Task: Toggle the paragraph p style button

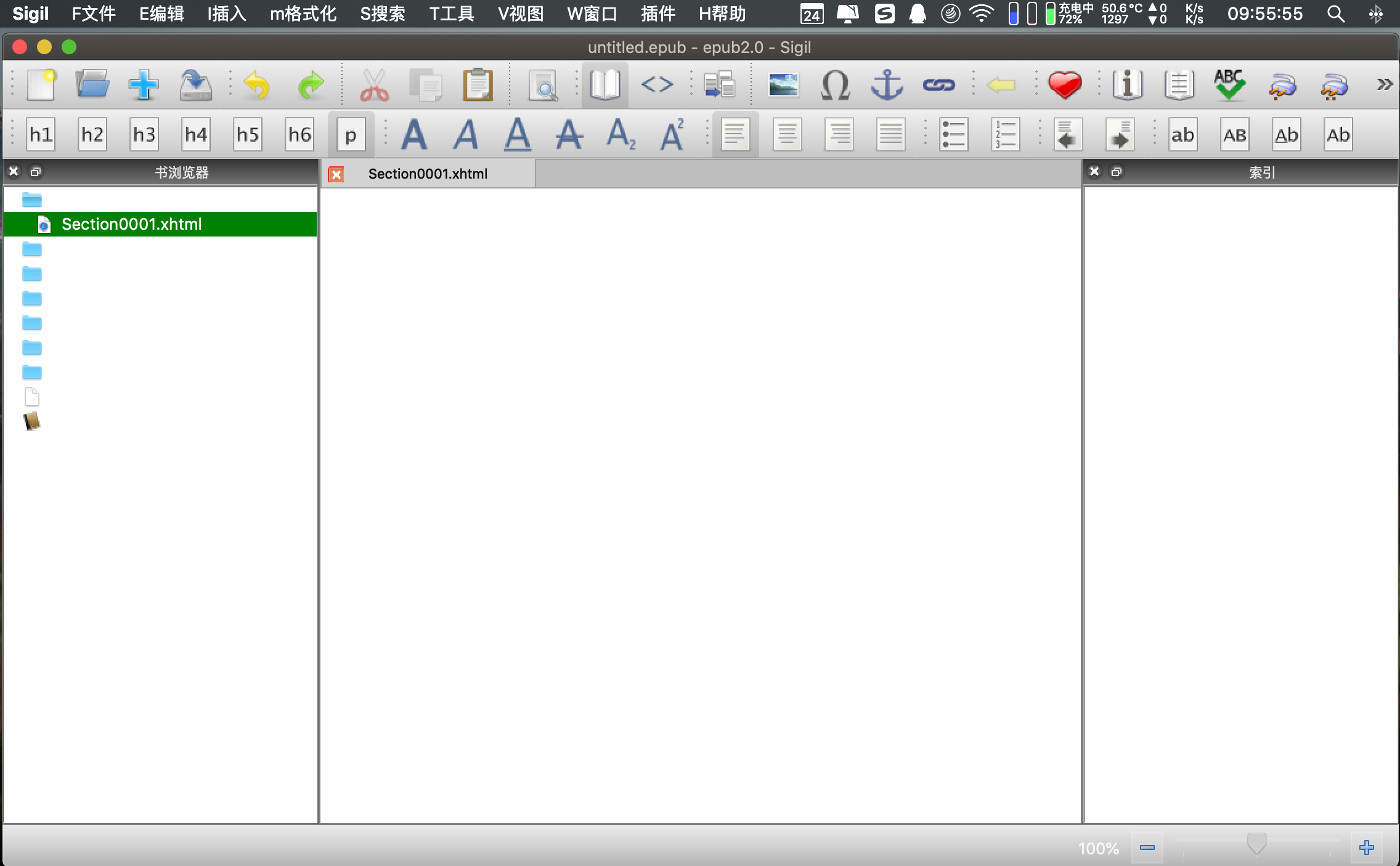Action: point(351,134)
